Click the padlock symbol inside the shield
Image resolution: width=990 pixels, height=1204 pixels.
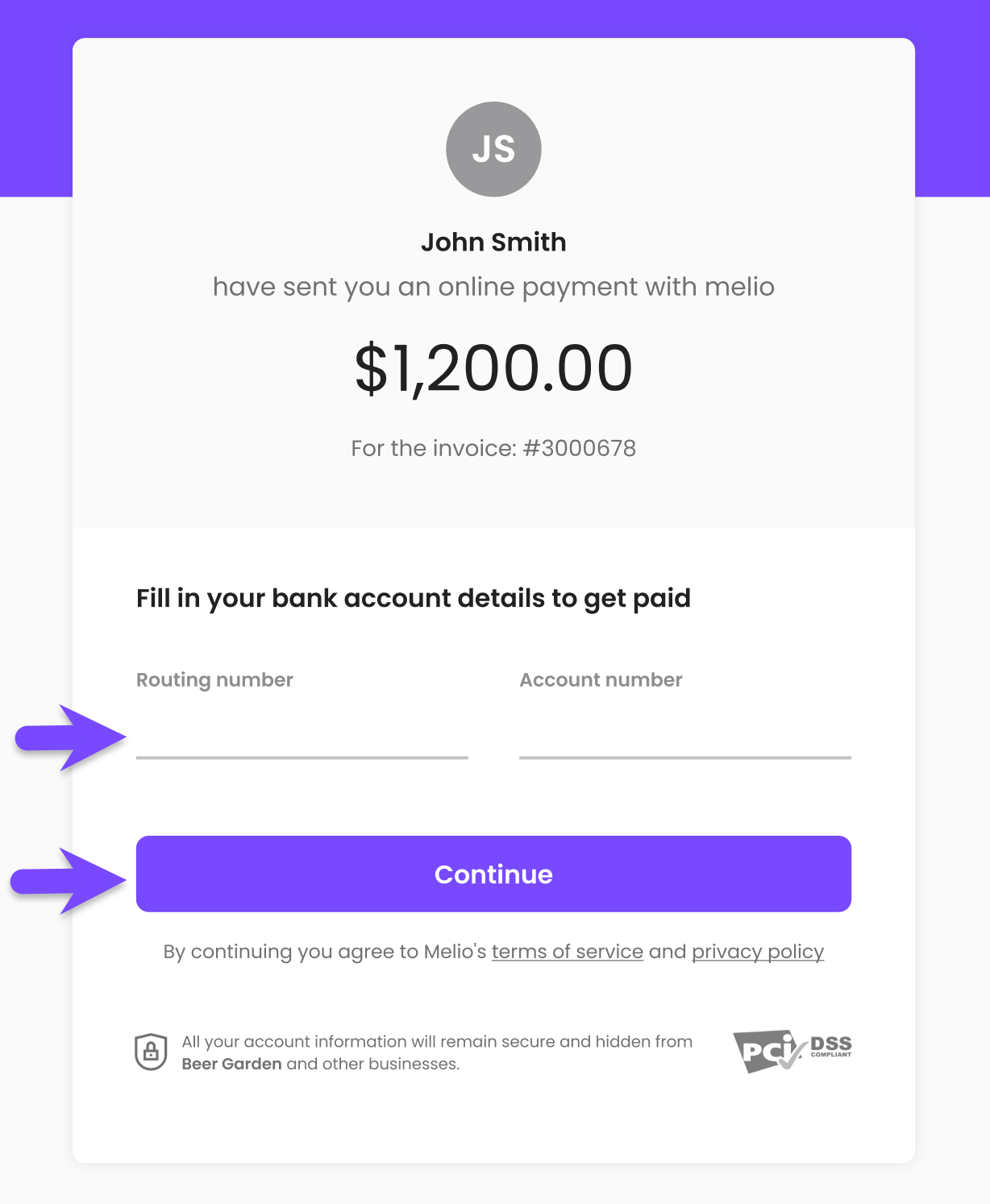pyautogui.click(x=150, y=1052)
